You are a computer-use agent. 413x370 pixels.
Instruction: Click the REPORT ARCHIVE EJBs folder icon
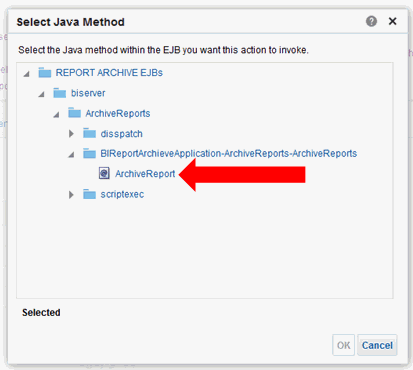click(x=45, y=72)
